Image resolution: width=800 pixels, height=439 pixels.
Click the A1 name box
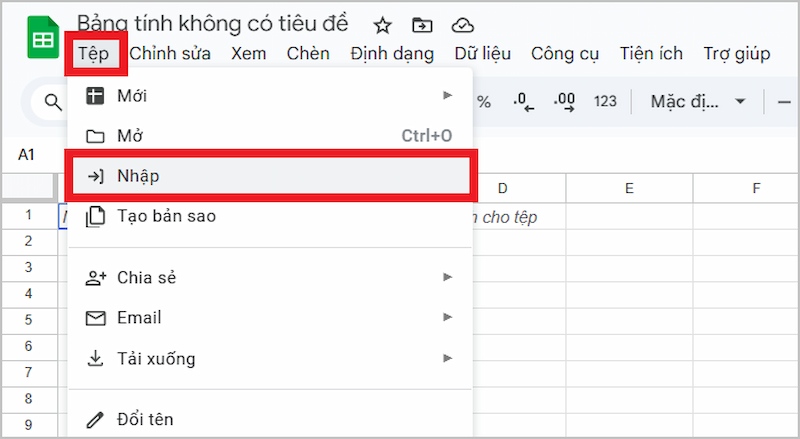27,155
